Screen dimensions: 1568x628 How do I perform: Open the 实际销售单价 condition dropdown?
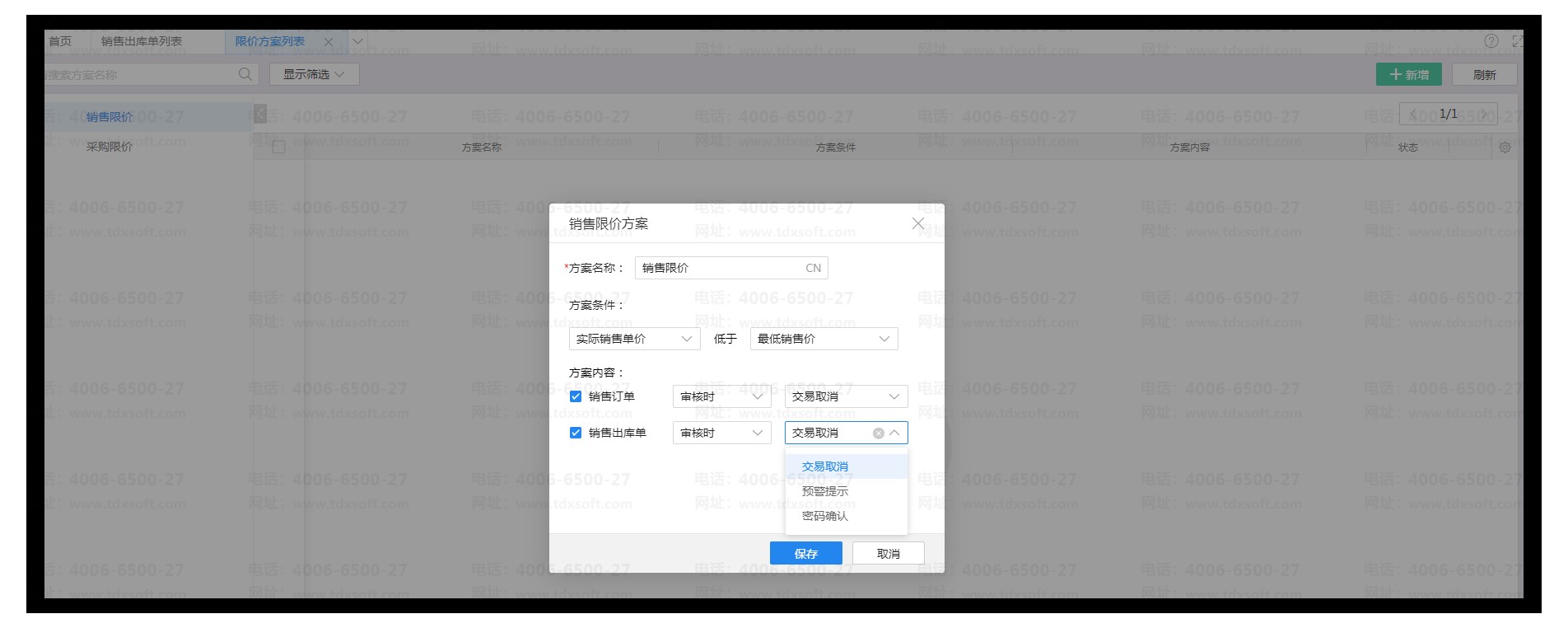tap(634, 339)
